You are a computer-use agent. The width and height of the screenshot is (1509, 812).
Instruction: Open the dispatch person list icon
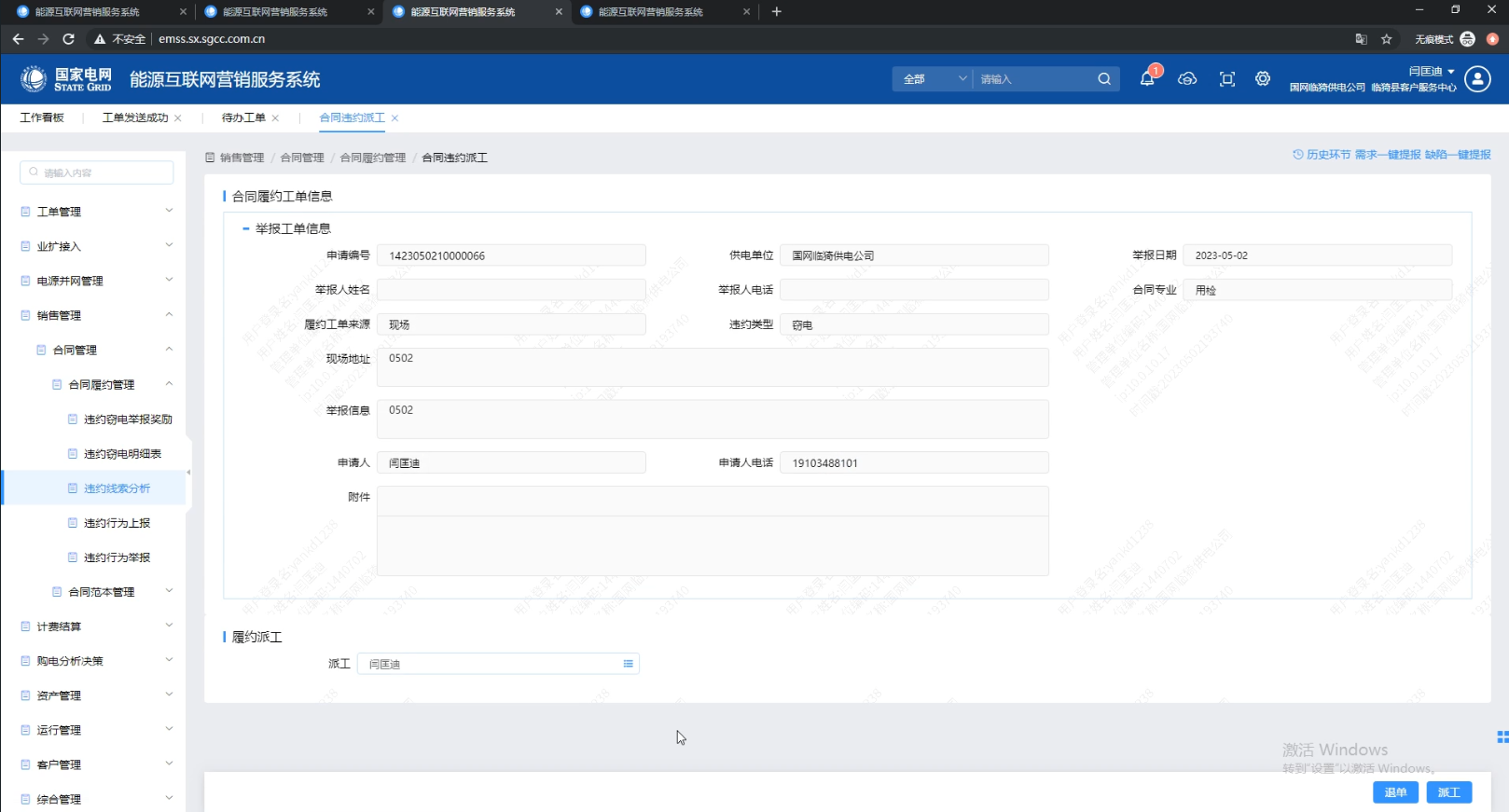[628, 664]
